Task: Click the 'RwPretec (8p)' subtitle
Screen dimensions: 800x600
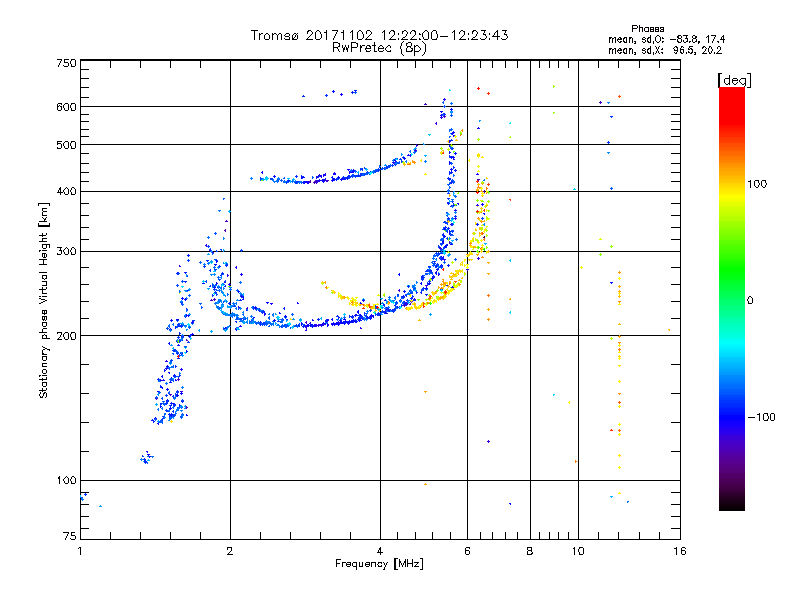Action: pyautogui.click(x=379, y=48)
